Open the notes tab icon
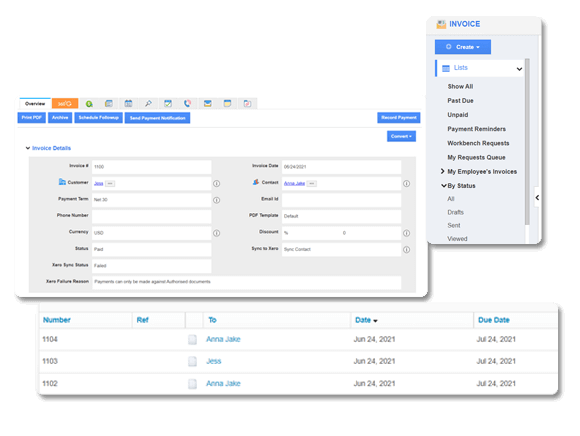 coord(227,104)
